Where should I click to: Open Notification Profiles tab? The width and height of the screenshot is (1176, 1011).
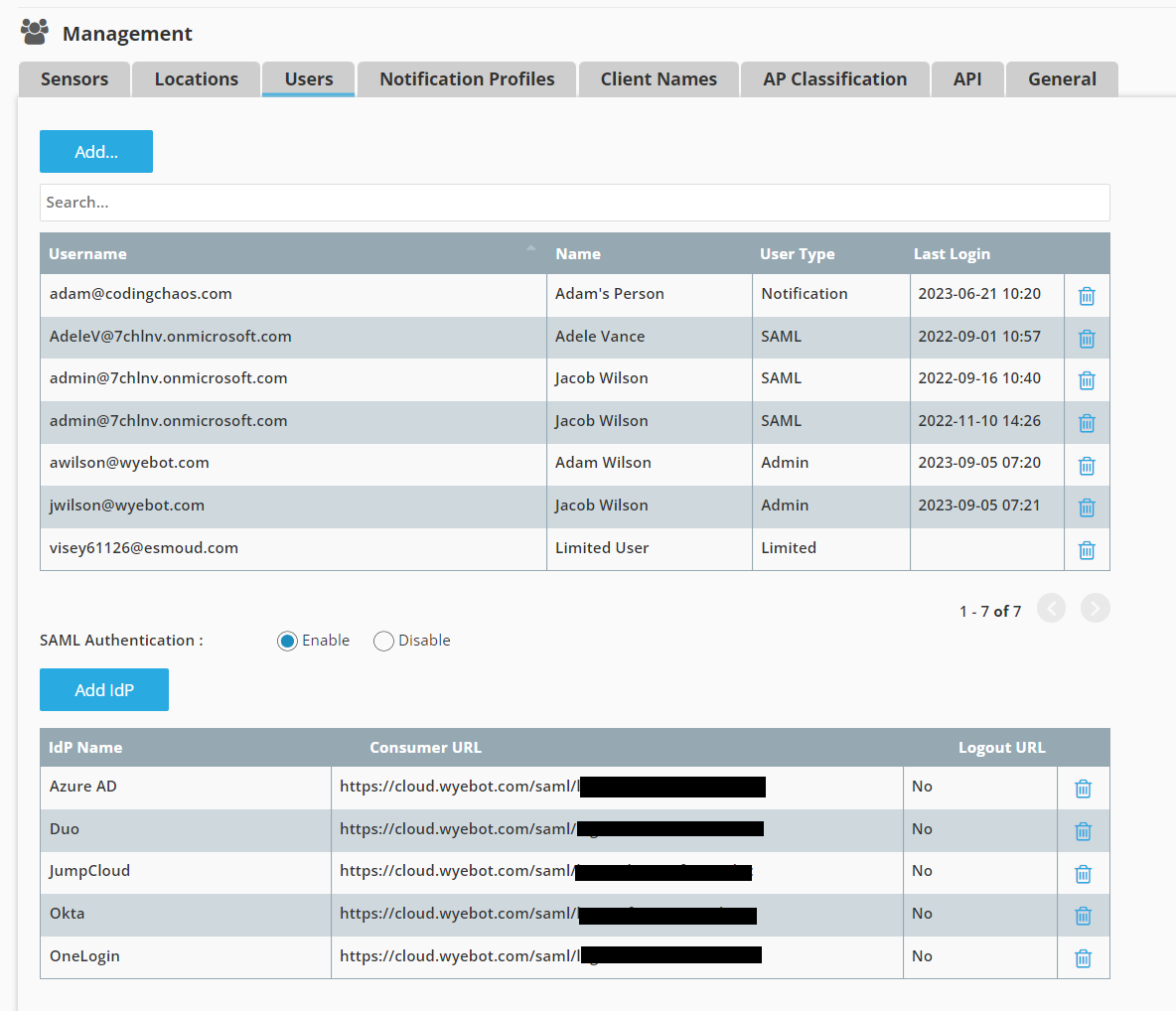467,78
